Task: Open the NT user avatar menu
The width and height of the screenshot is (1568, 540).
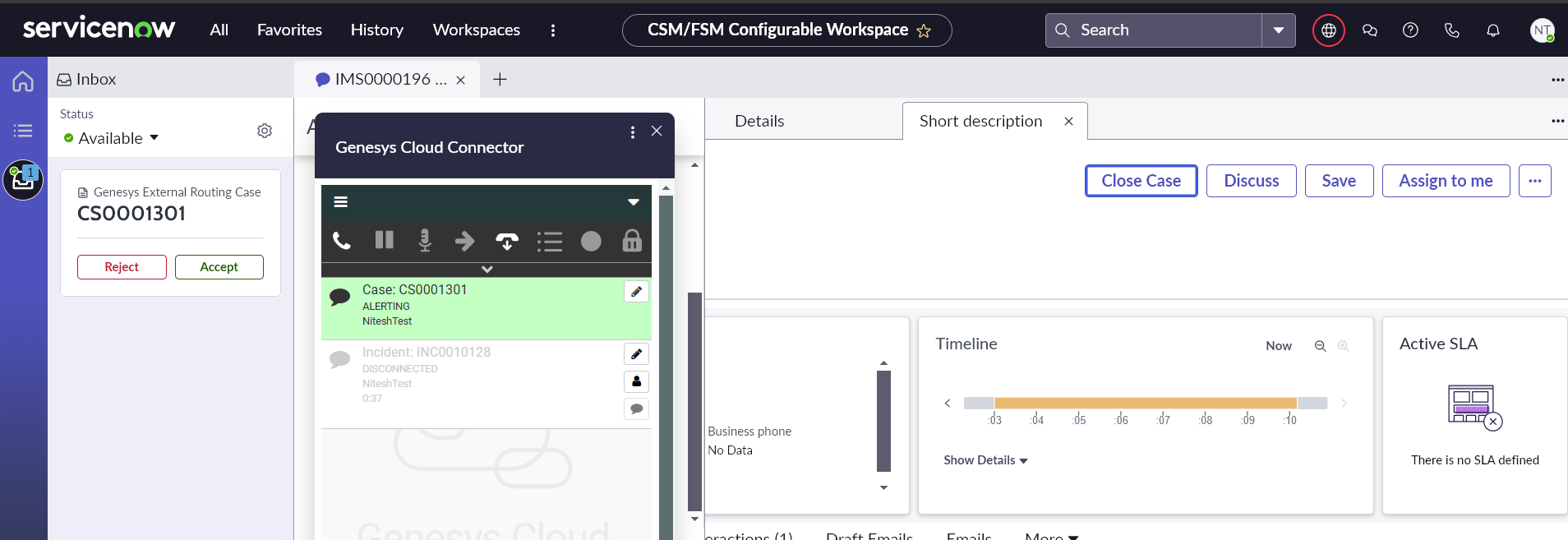Action: [1543, 30]
